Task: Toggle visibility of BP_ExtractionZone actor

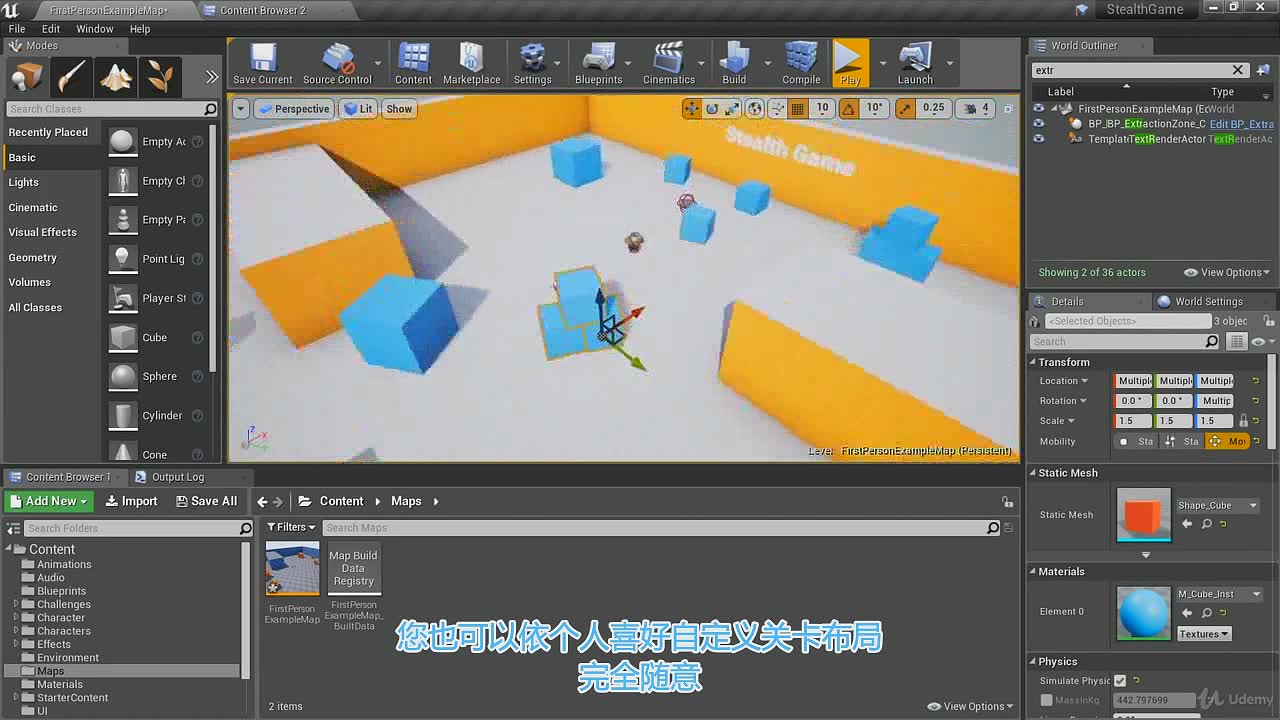Action: coord(1038,124)
